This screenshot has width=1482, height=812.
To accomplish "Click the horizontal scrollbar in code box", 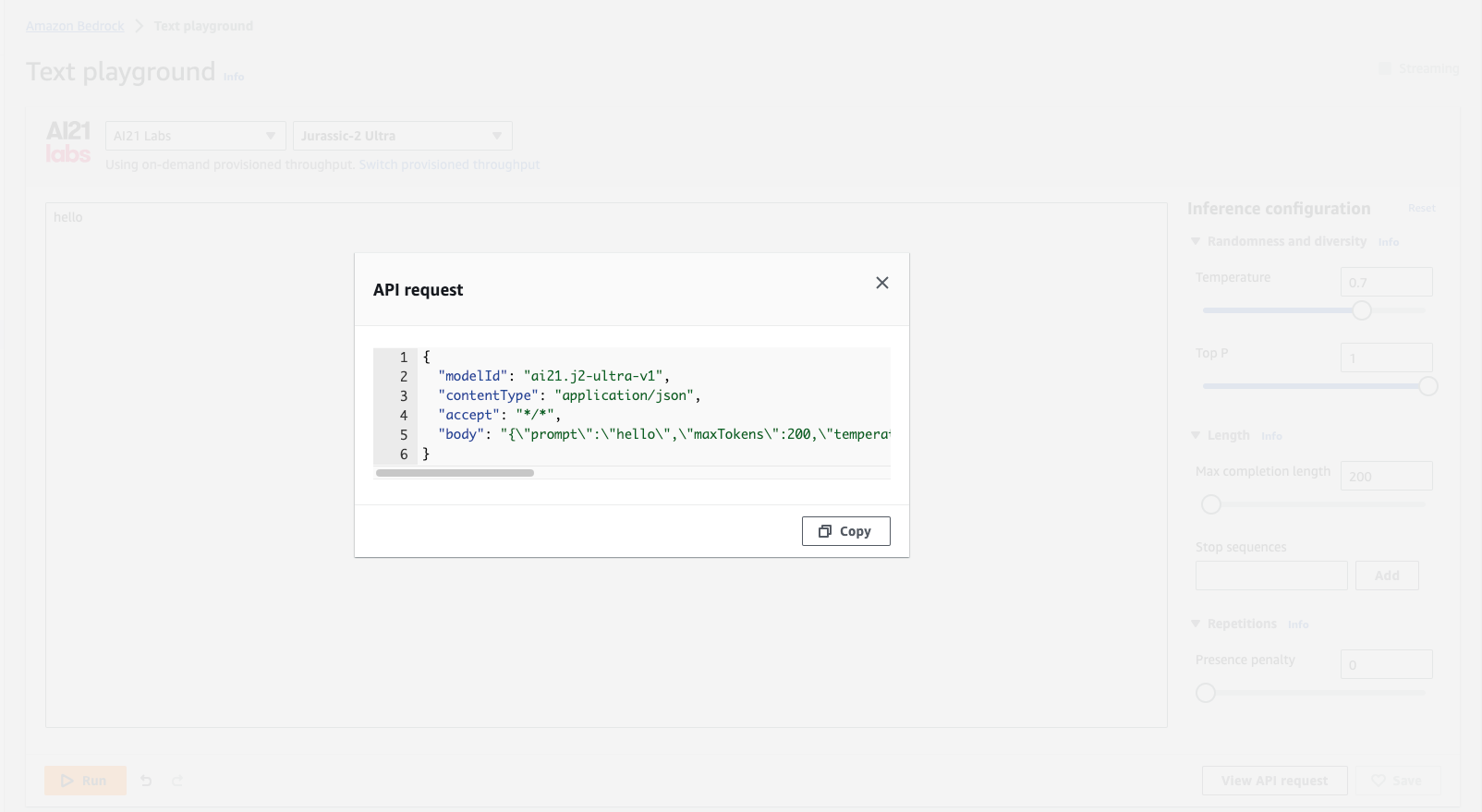I will coord(455,473).
